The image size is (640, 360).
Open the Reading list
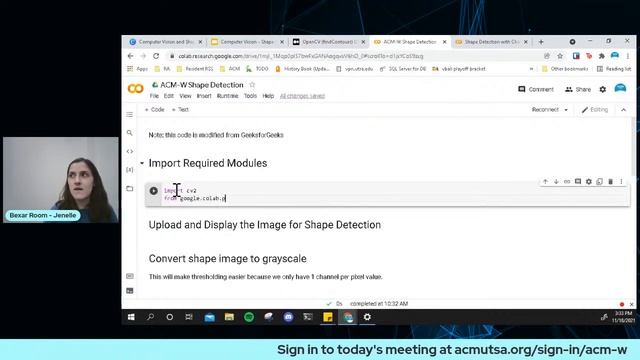coord(614,69)
